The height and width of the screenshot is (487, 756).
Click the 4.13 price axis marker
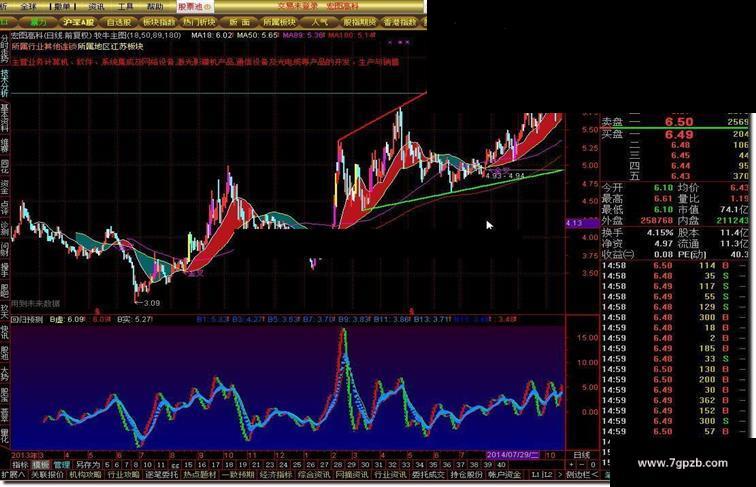click(581, 223)
